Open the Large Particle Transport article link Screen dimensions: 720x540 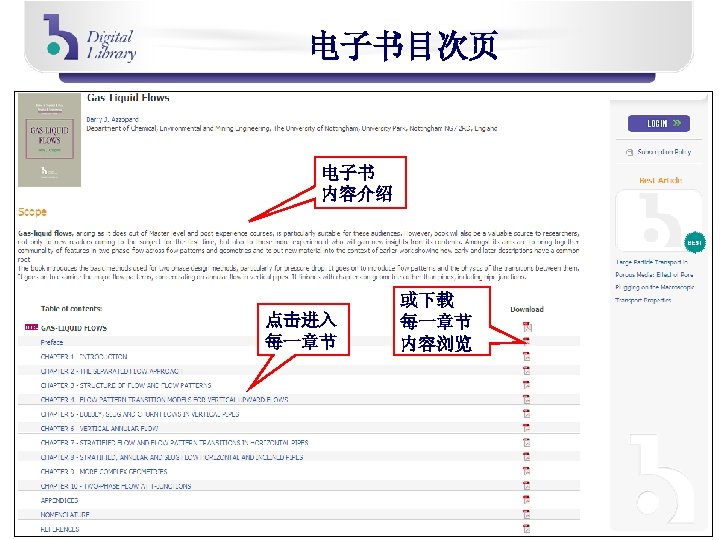(x=654, y=281)
